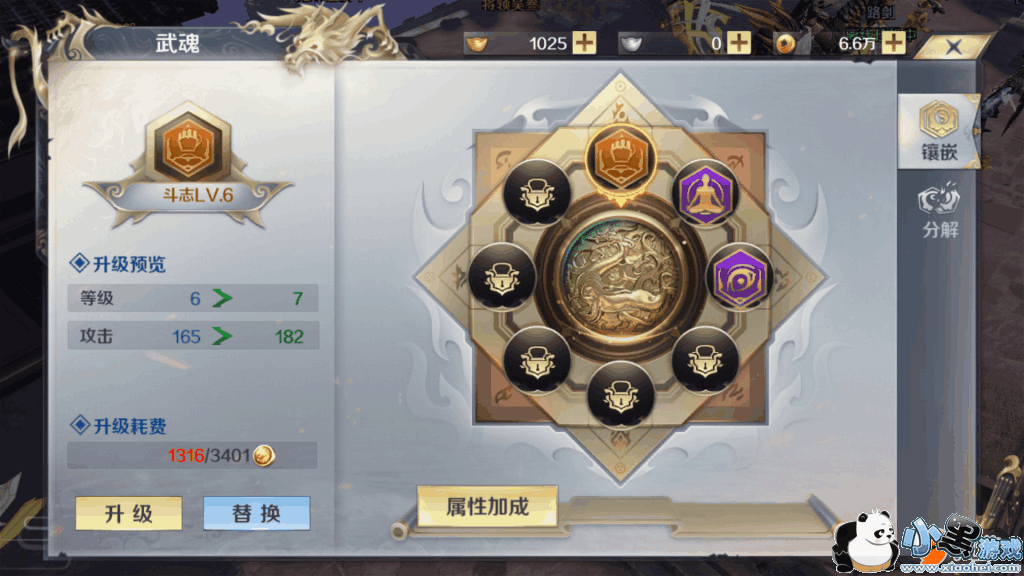Tap the locked slot at lower right
The height and width of the screenshot is (576, 1024).
[705, 360]
